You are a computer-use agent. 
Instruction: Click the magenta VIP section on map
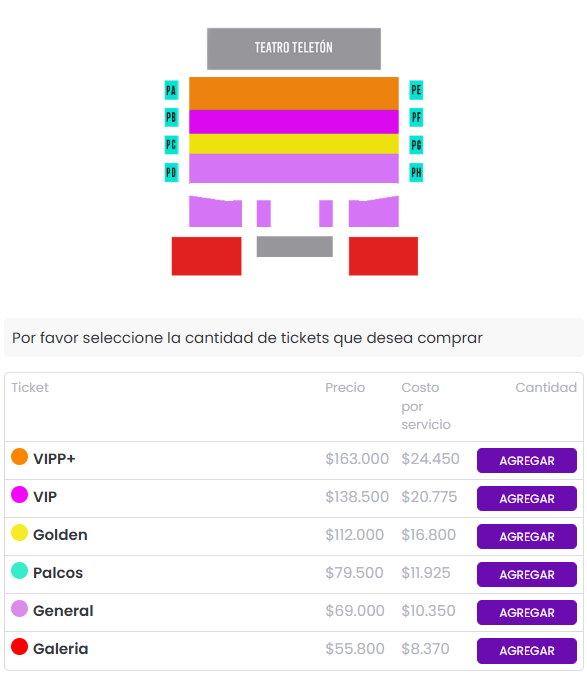pos(294,122)
